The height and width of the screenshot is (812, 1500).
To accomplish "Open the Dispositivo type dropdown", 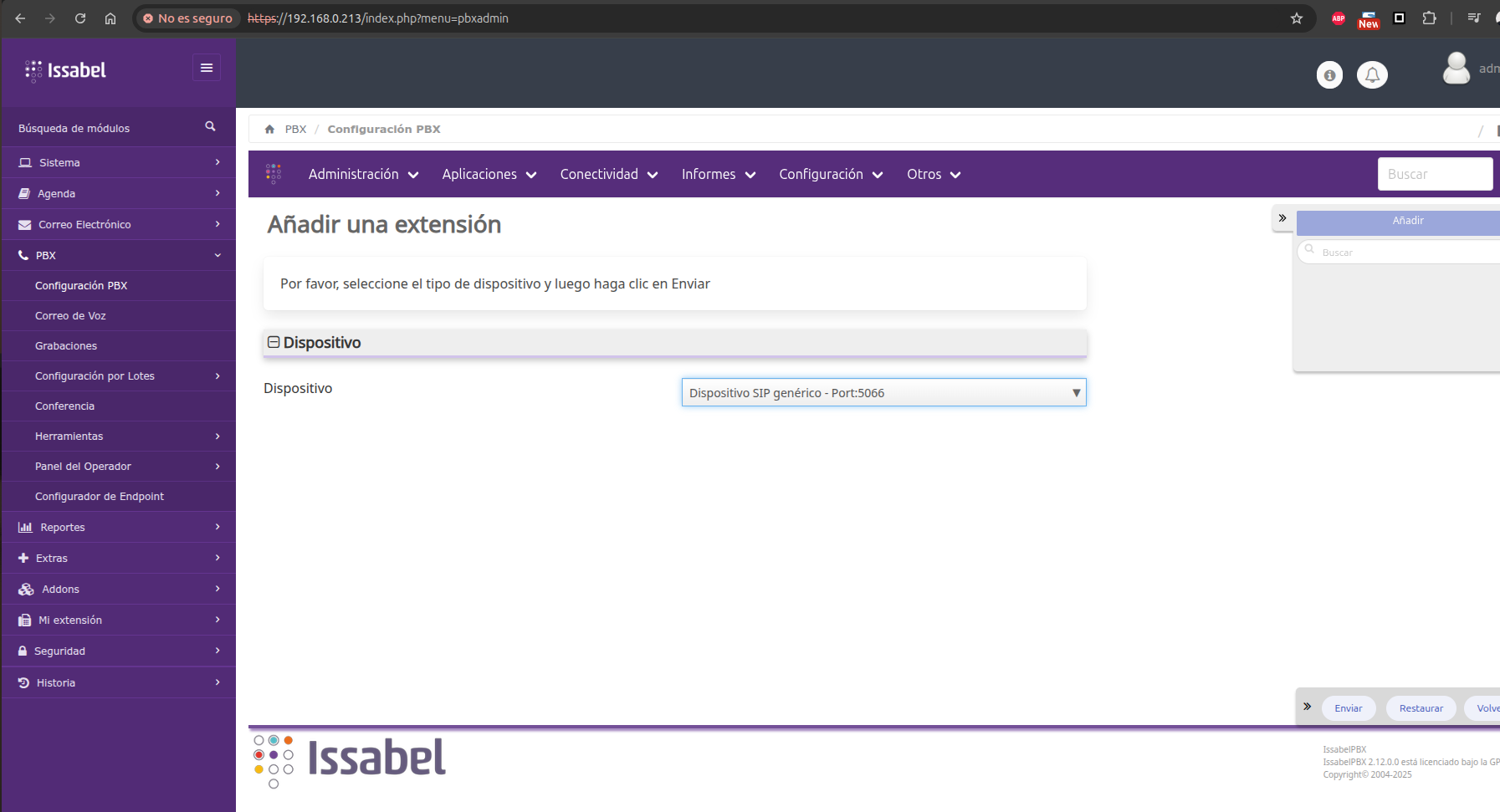I will click(883, 393).
